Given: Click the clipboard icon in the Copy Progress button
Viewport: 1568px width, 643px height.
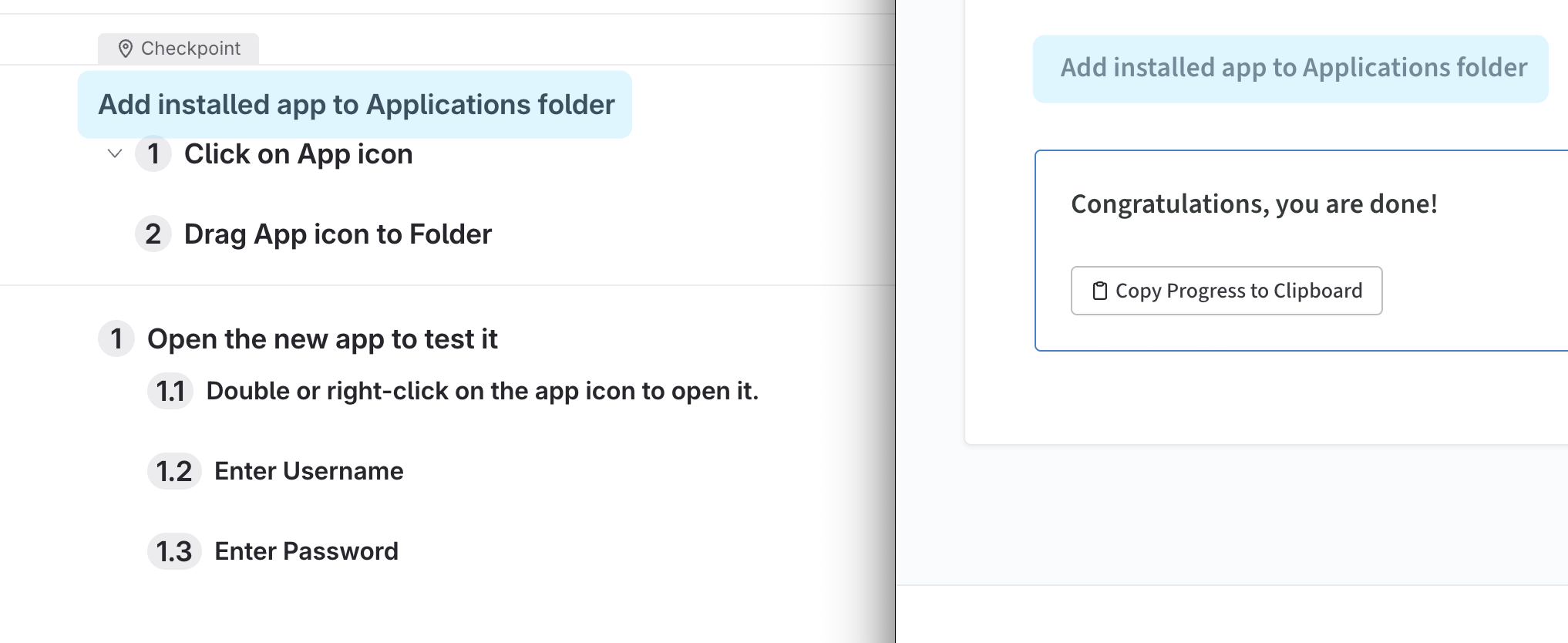Looking at the screenshot, I should pyautogui.click(x=1100, y=291).
